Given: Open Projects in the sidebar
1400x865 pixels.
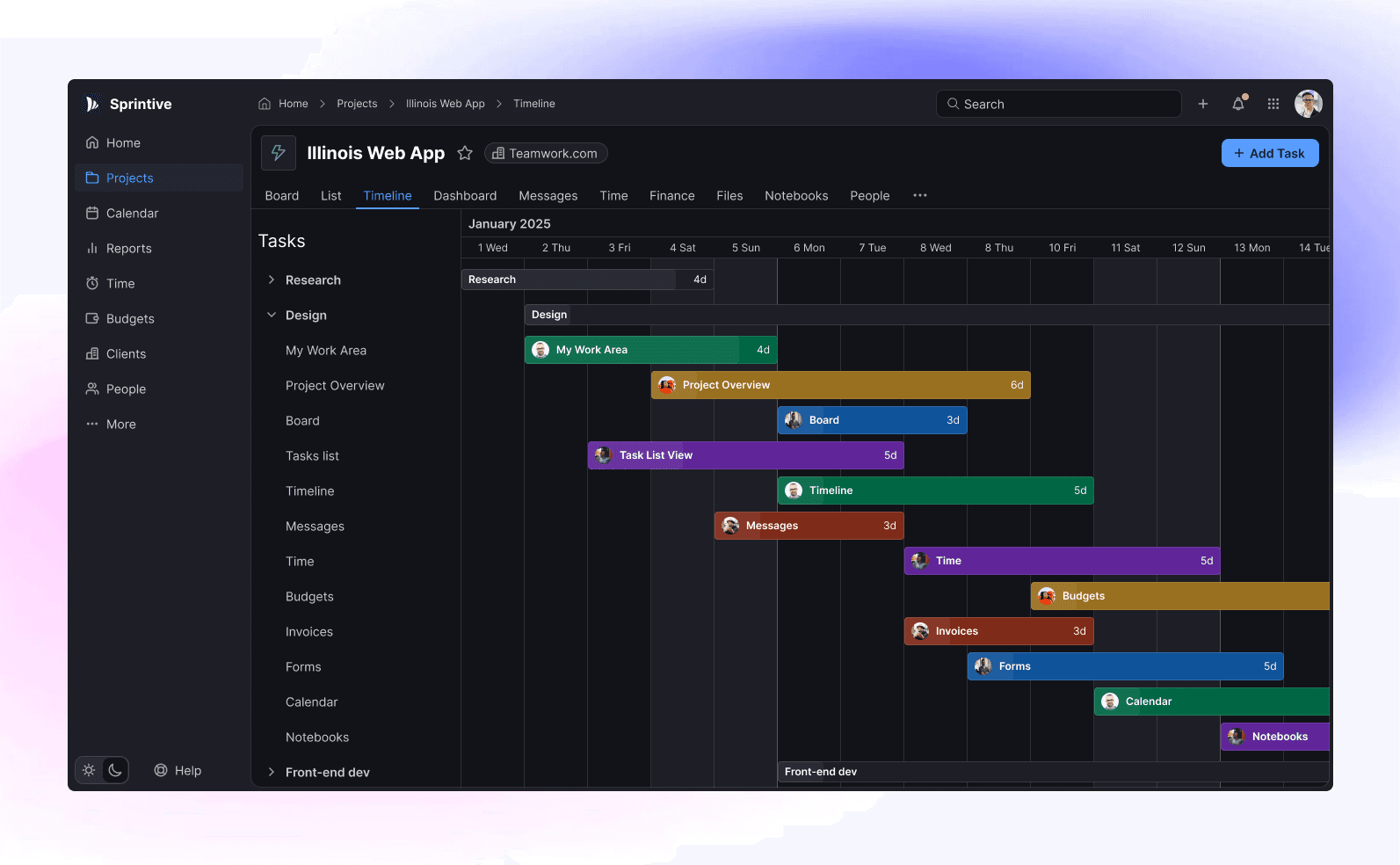Looking at the screenshot, I should click(x=159, y=178).
